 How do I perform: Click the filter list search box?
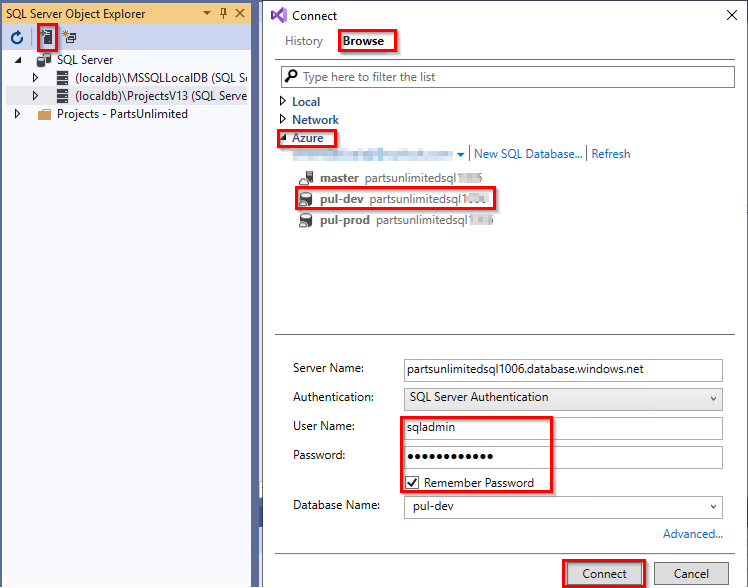[508, 77]
